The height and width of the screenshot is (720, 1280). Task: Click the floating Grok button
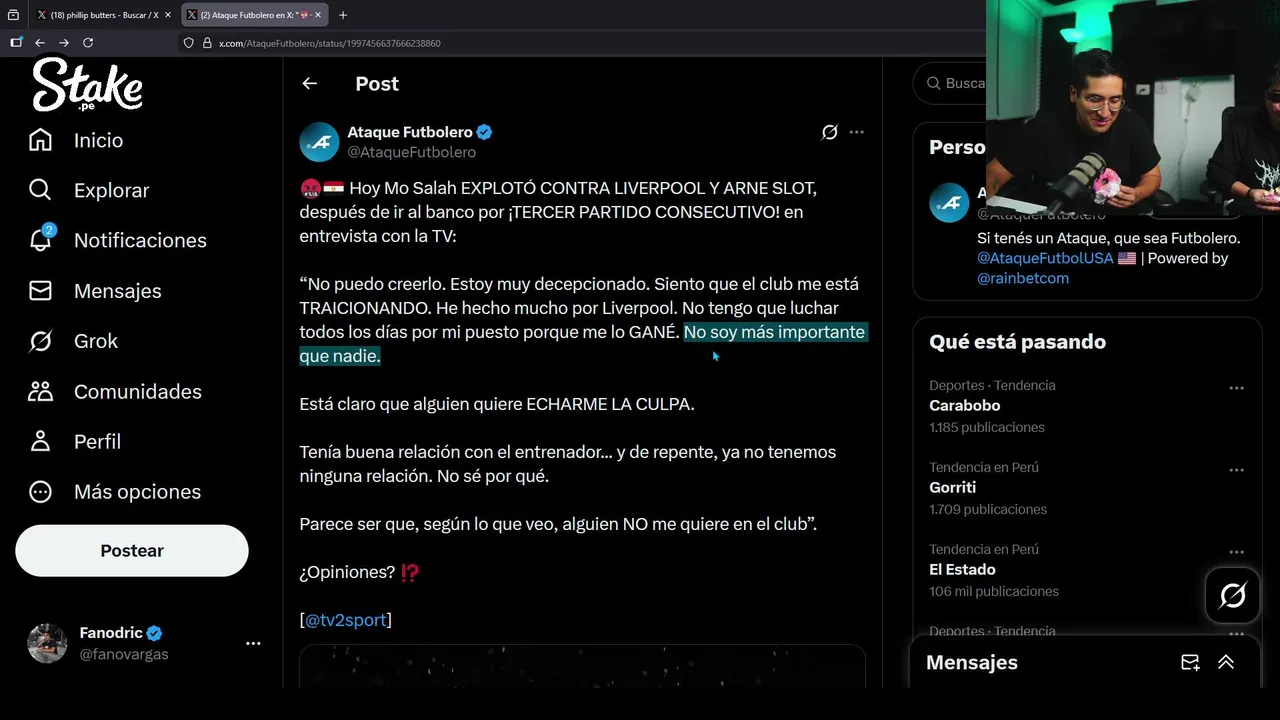(1232, 596)
